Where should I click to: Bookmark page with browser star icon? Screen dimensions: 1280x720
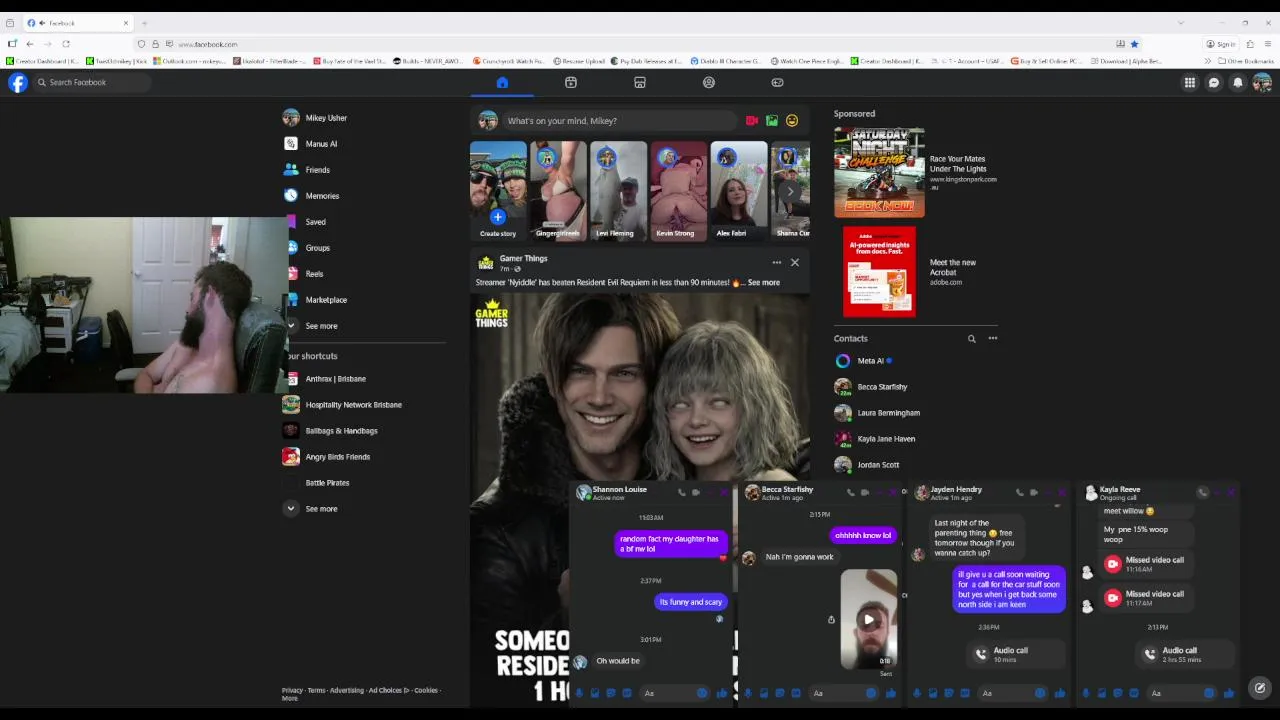pyautogui.click(x=1134, y=44)
